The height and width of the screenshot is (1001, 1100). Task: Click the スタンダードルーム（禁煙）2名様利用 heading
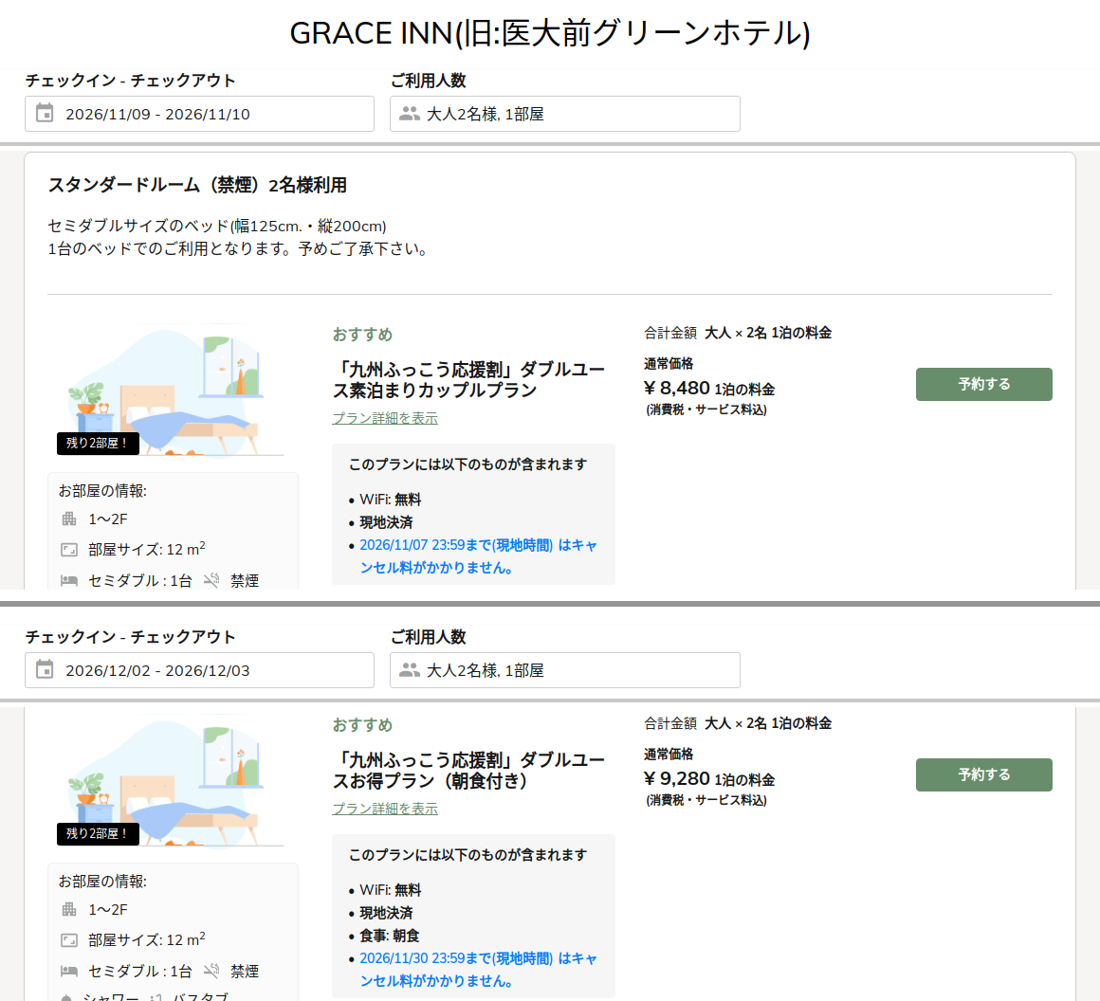coord(197,185)
